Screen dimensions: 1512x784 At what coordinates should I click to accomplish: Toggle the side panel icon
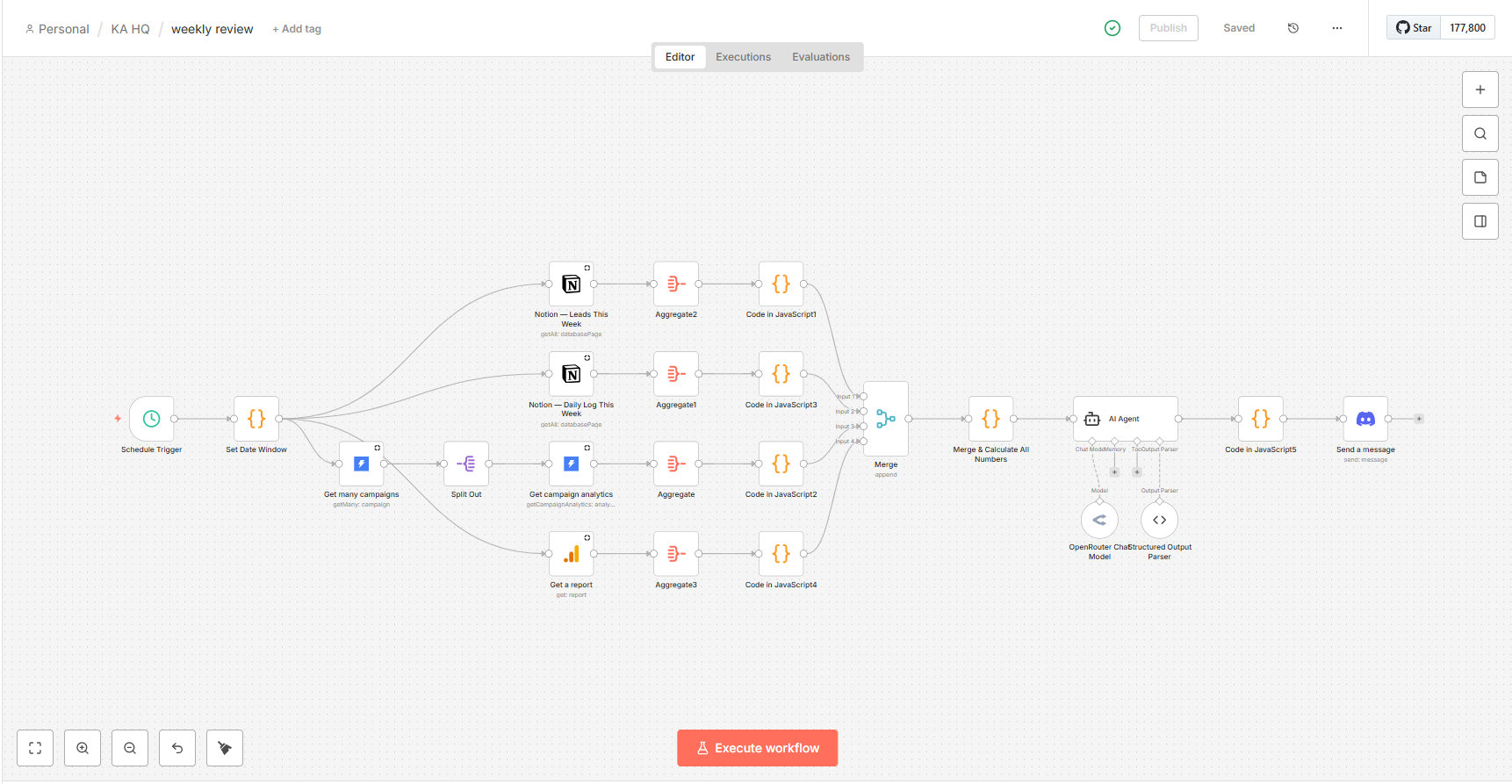(x=1480, y=221)
